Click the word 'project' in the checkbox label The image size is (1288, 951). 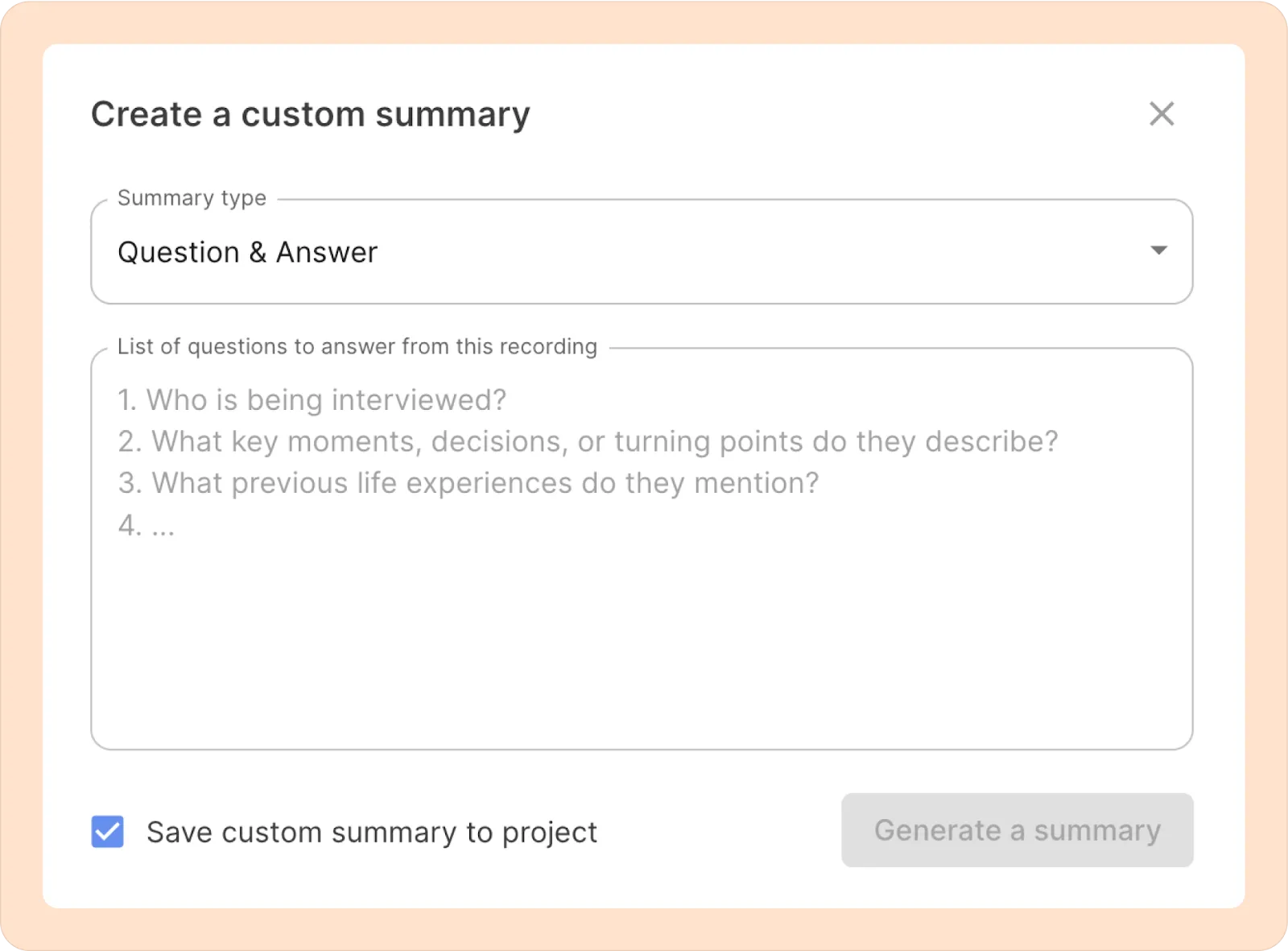[x=549, y=833]
